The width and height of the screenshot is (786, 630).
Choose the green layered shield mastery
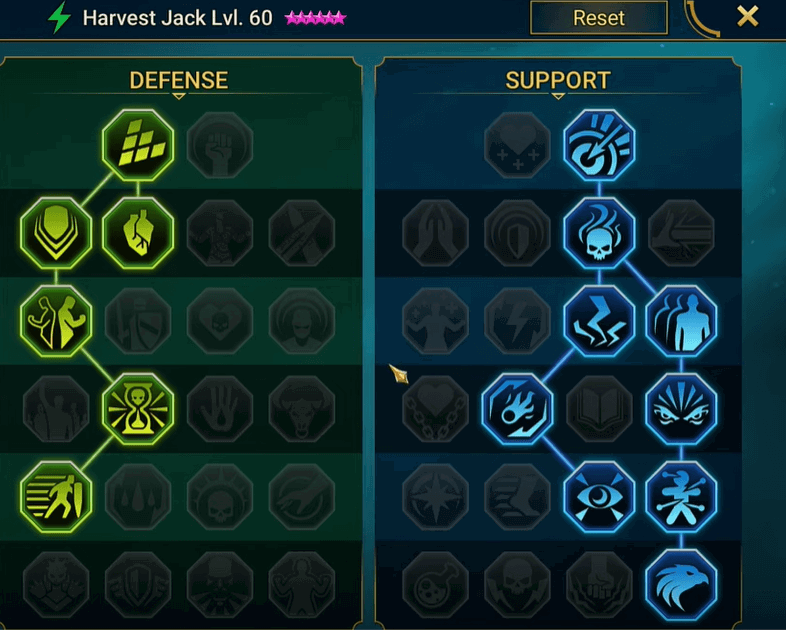tap(56, 233)
